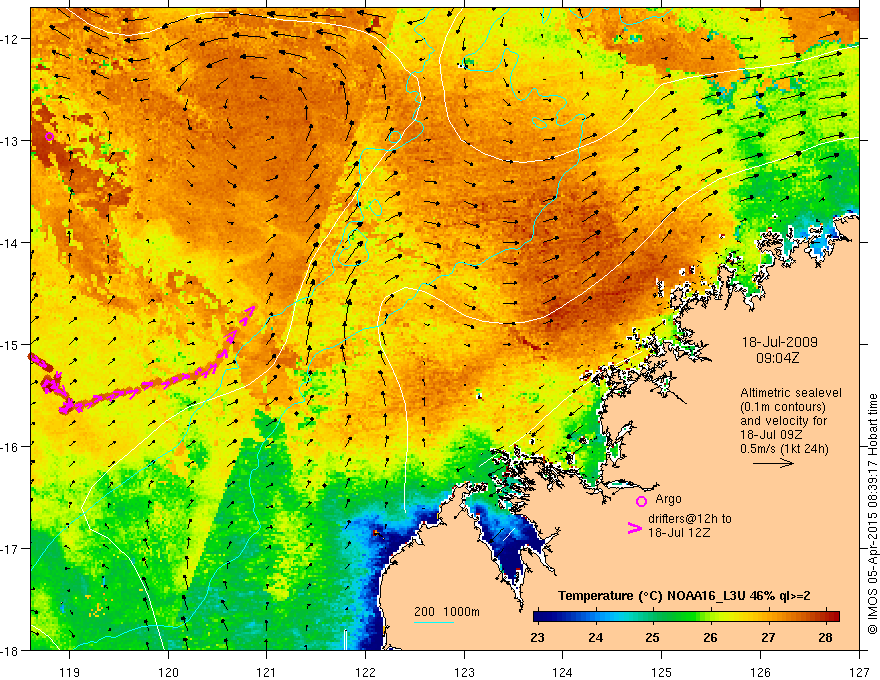The height and width of the screenshot is (680, 880).
Task: Click the '200 1000m' bathymetry label
Action: click(447, 612)
